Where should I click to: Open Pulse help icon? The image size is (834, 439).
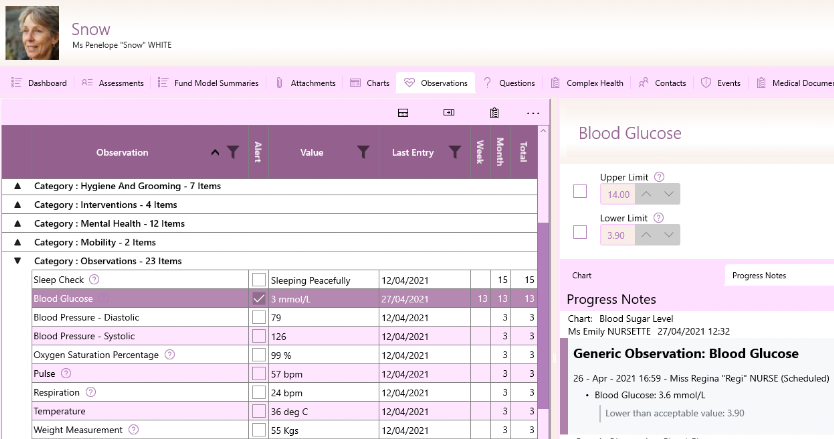coord(66,373)
